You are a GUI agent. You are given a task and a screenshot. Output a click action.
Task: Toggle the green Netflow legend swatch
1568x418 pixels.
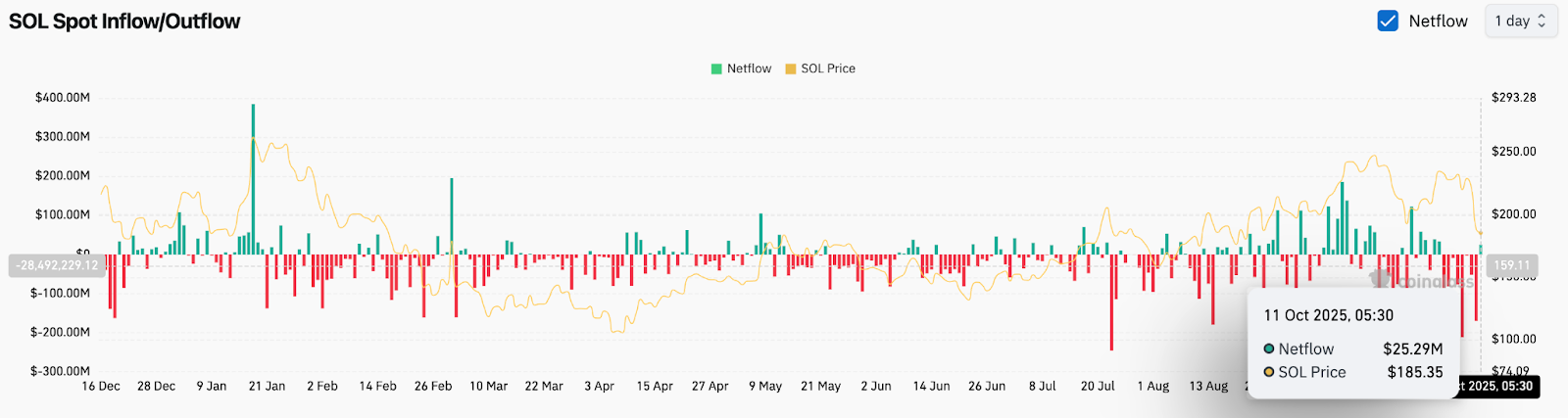click(716, 69)
